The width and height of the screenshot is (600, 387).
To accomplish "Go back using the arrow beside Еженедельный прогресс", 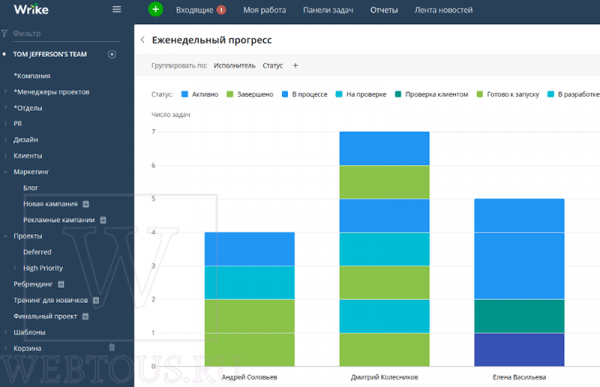I will point(143,40).
